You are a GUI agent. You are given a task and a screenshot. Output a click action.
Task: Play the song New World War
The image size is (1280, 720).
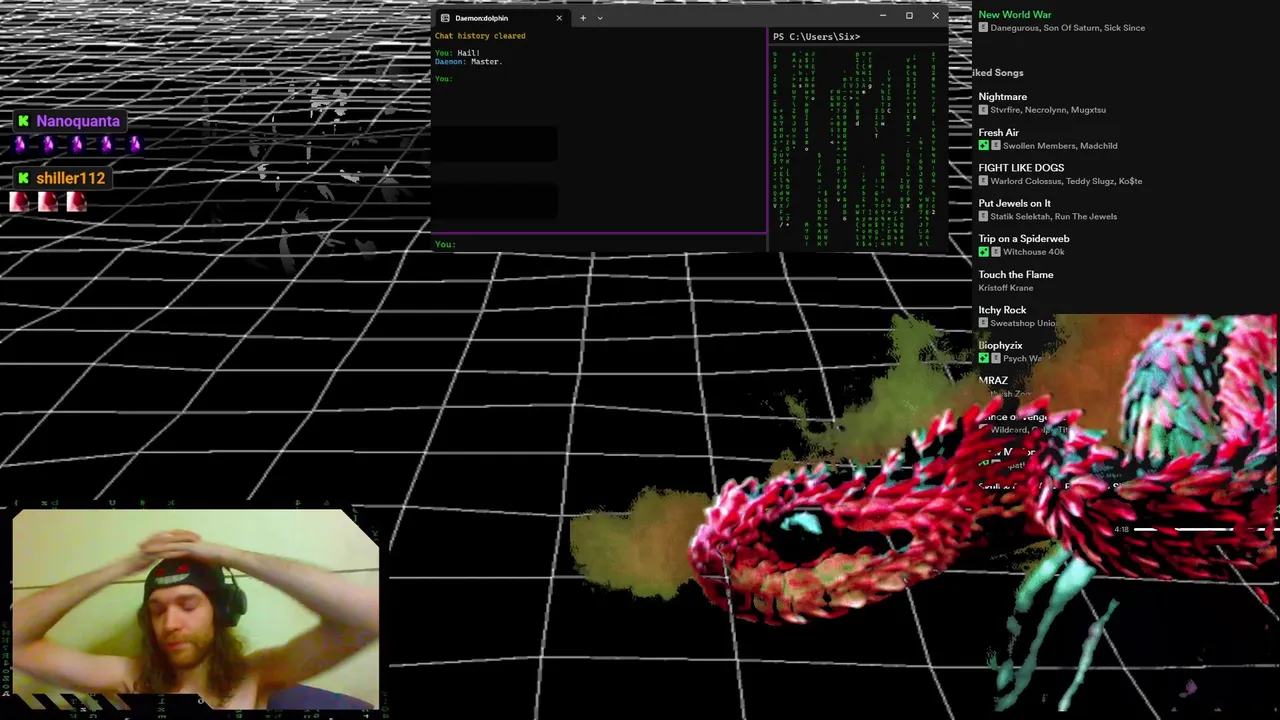pos(1015,15)
